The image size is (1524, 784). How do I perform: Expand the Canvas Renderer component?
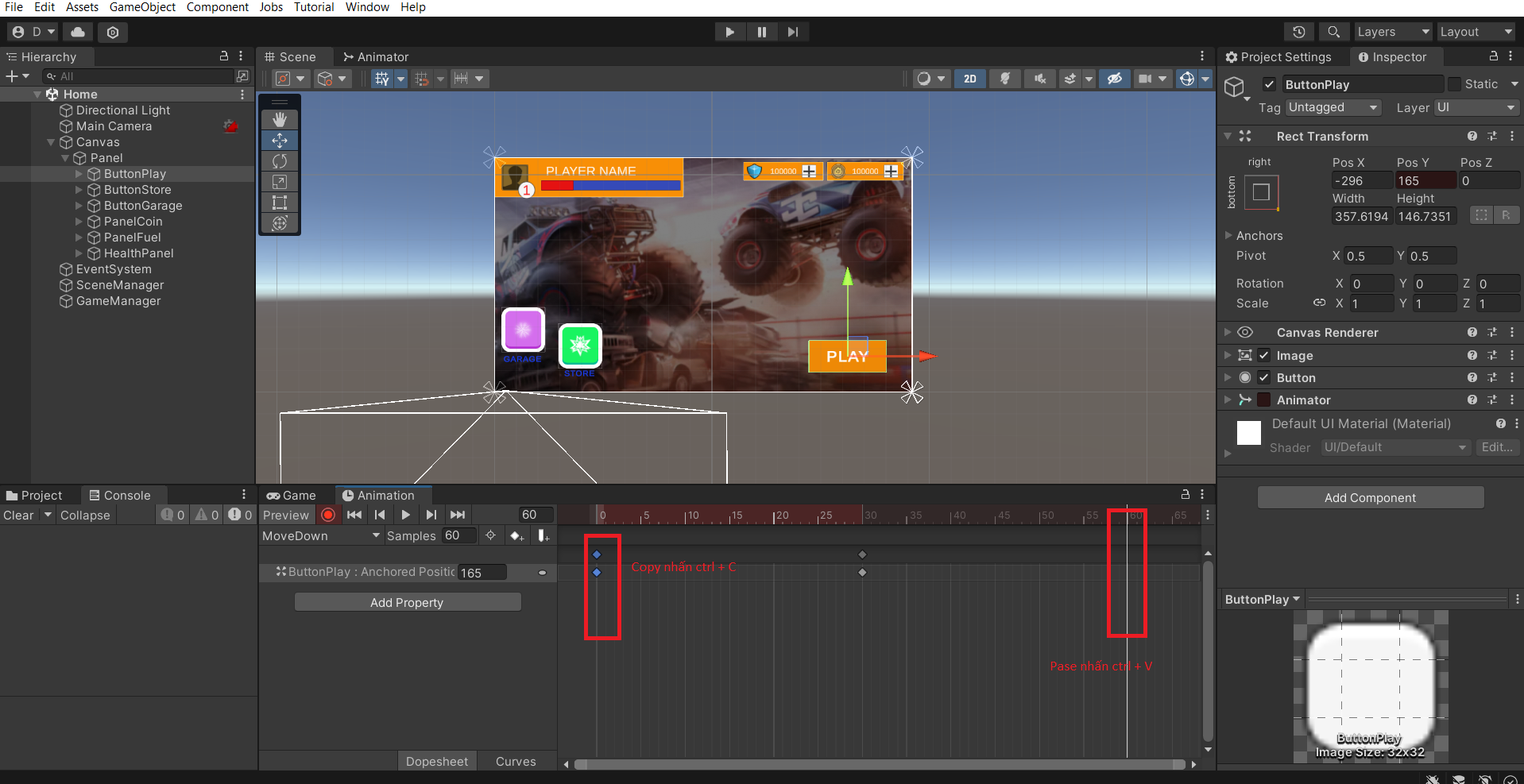pyautogui.click(x=1228, y=332)
